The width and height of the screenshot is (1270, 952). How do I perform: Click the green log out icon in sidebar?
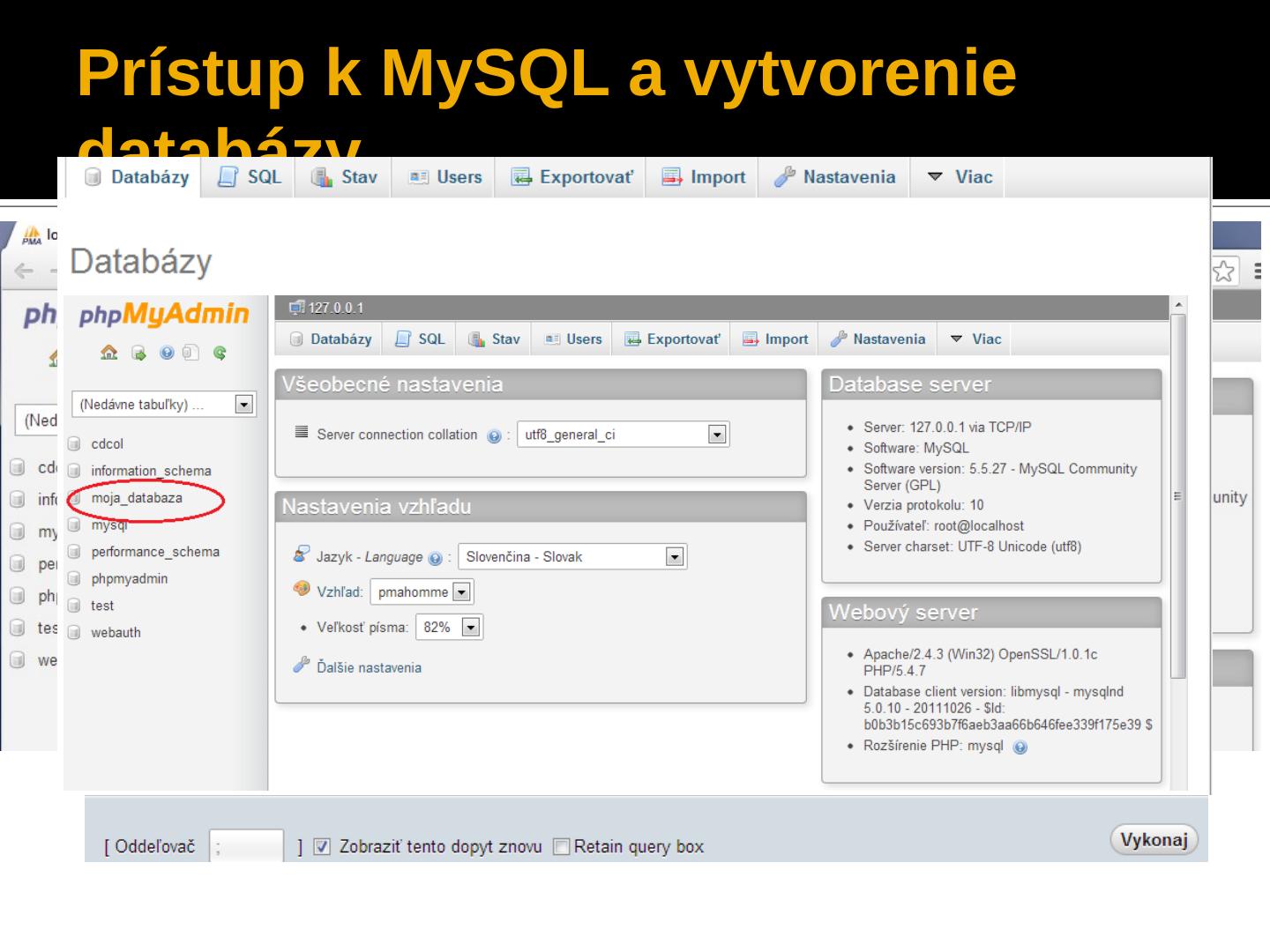138,353
